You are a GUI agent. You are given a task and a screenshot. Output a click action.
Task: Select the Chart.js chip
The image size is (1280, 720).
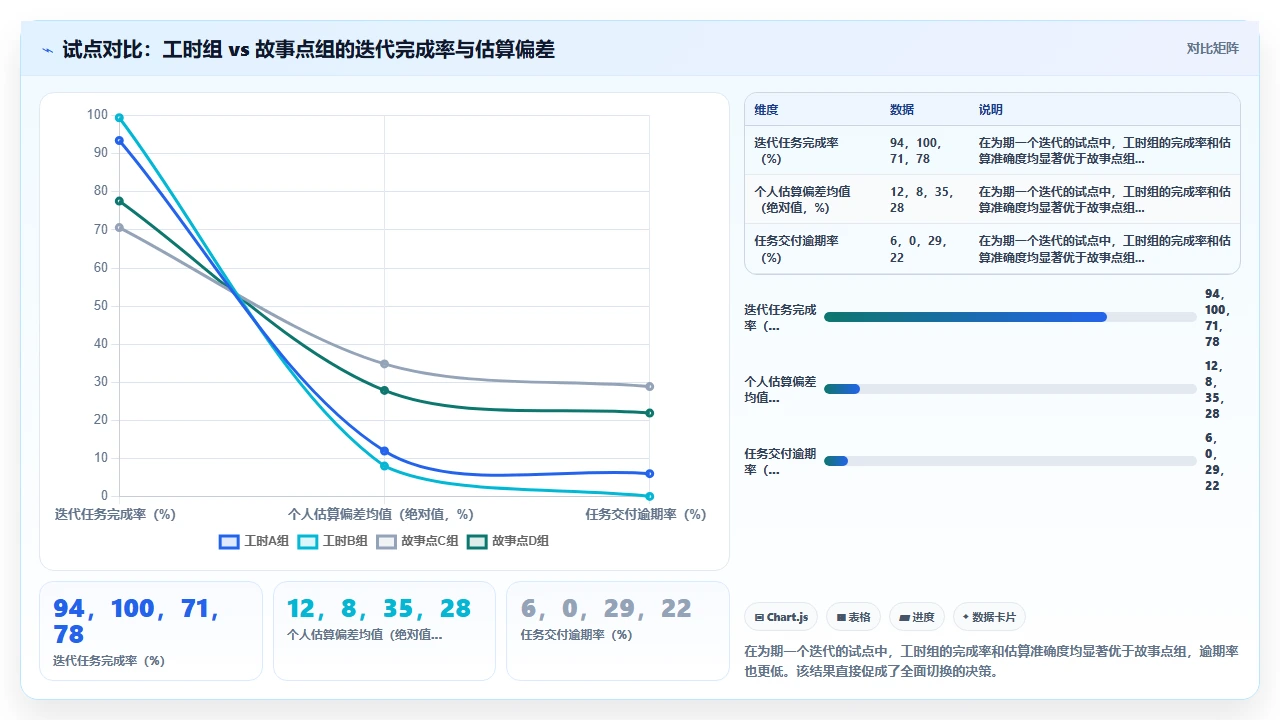782,617
